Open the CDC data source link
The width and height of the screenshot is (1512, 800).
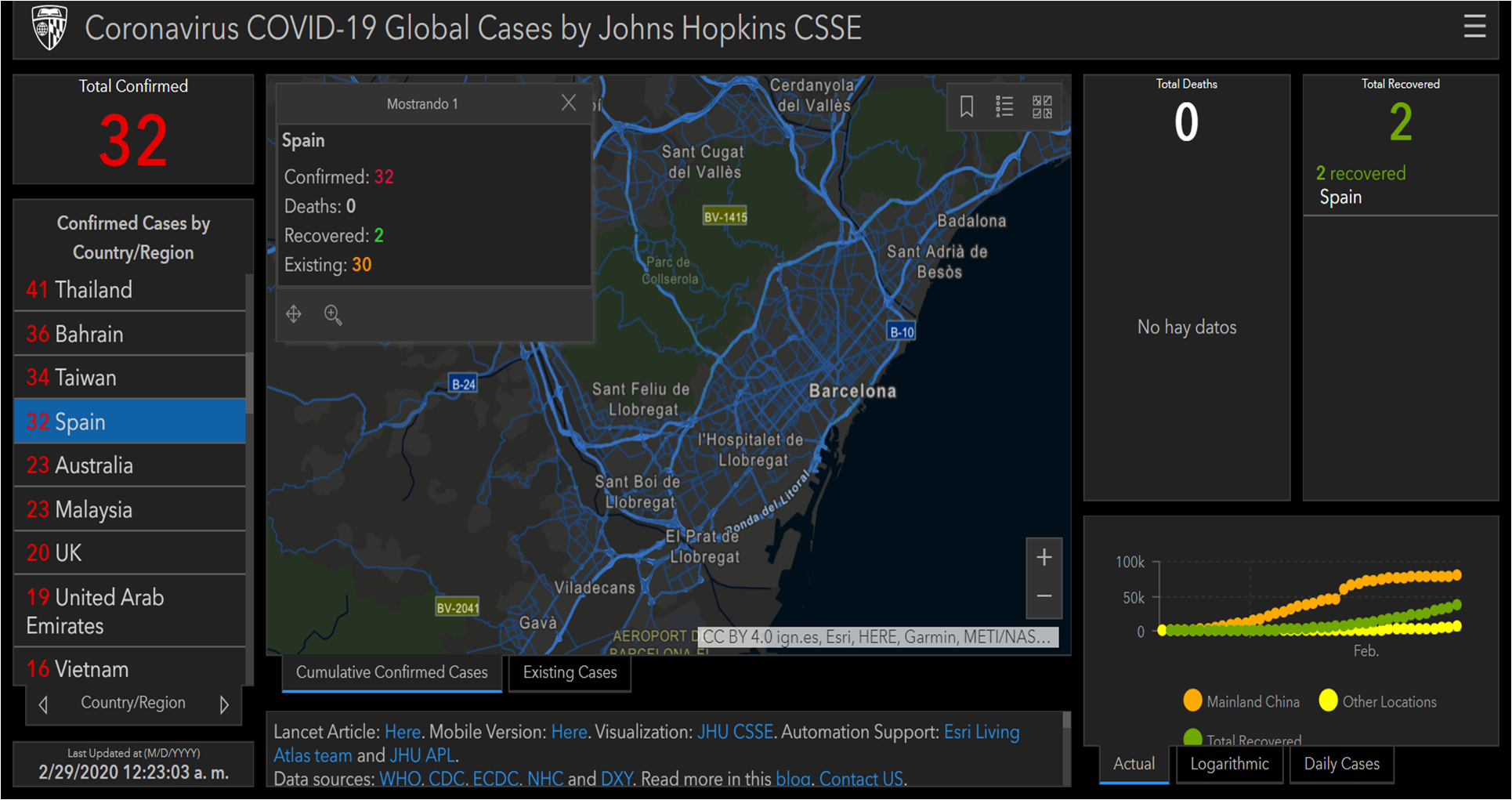pyautogui.click(x=446, y=779)
